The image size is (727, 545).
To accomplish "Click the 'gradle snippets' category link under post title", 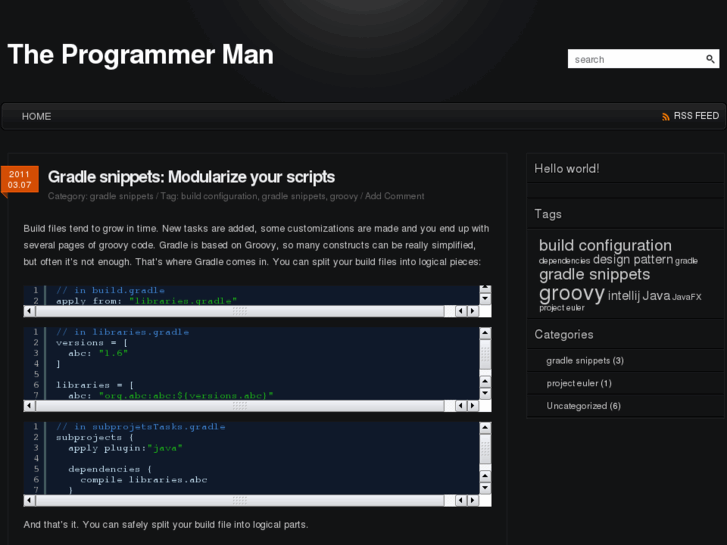I will coord(121,196).
